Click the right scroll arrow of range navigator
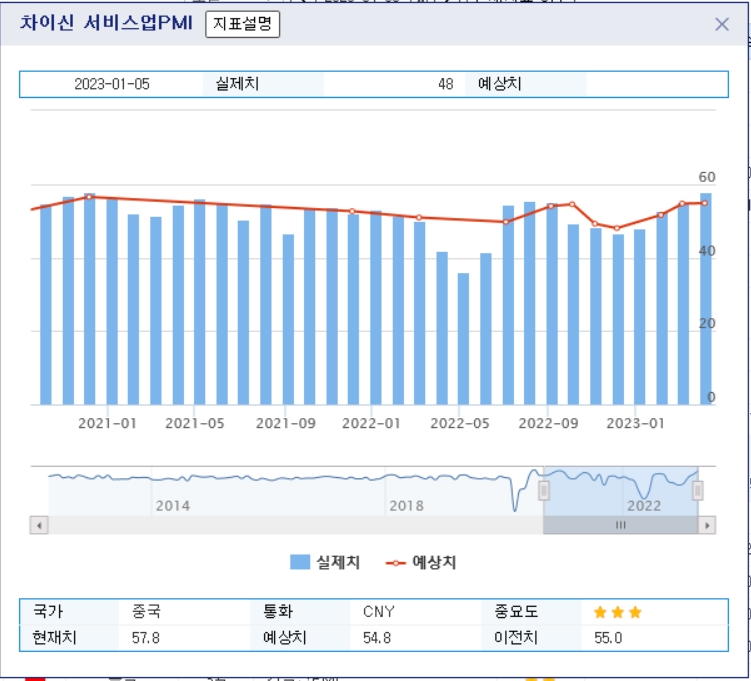751x681 pixels. click(x=707, y=525)
